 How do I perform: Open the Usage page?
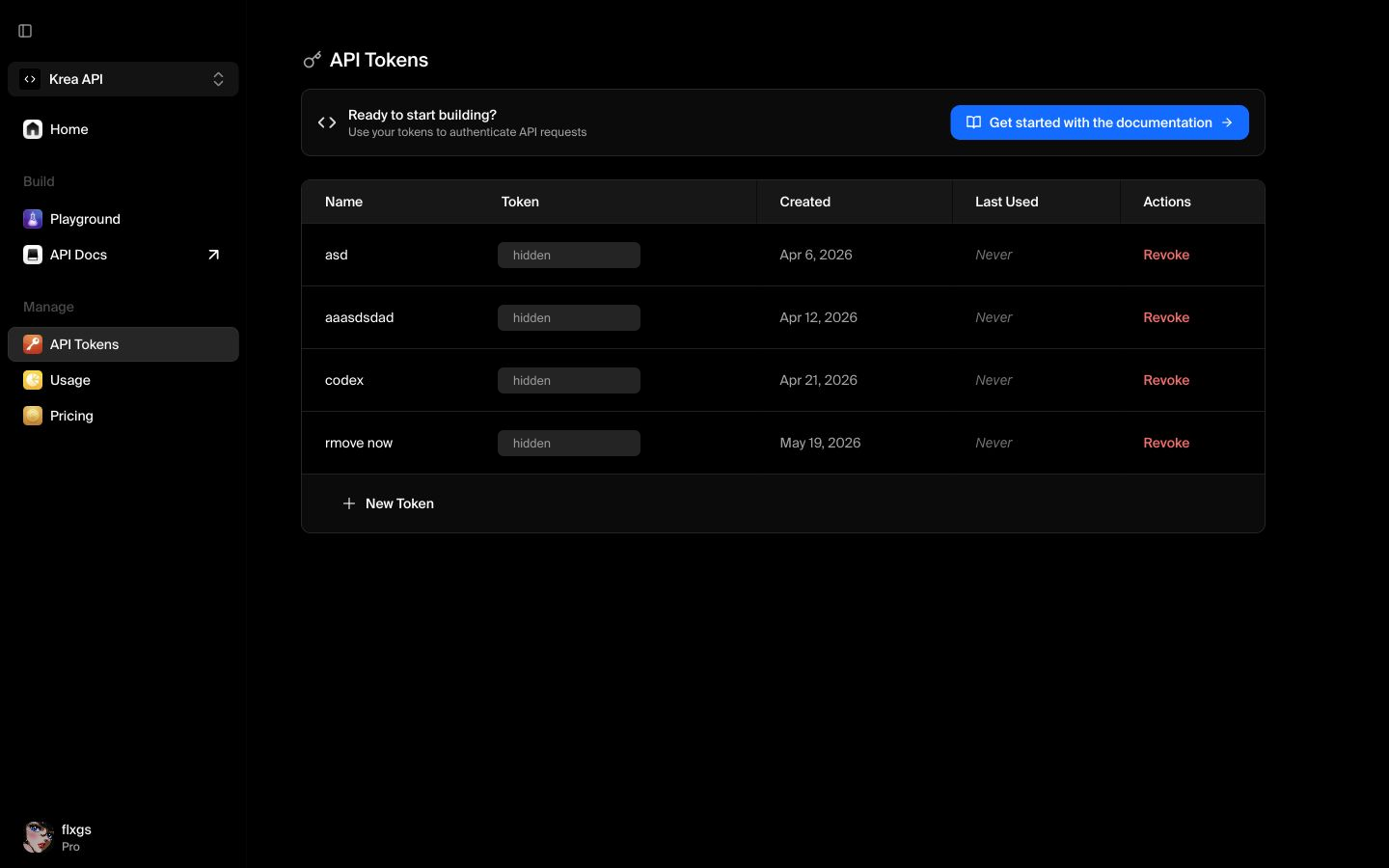click(x=123, y=380)
